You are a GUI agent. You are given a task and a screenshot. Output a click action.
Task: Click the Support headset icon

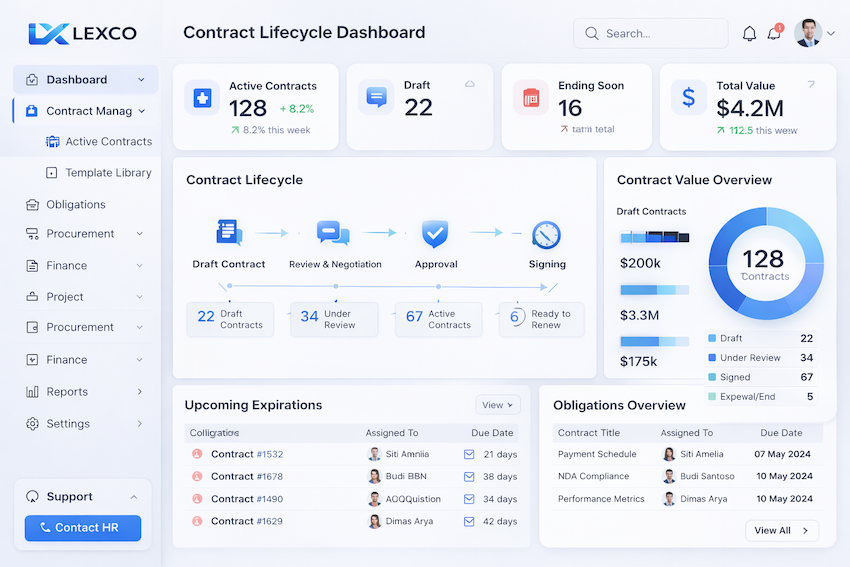(33, 497)
